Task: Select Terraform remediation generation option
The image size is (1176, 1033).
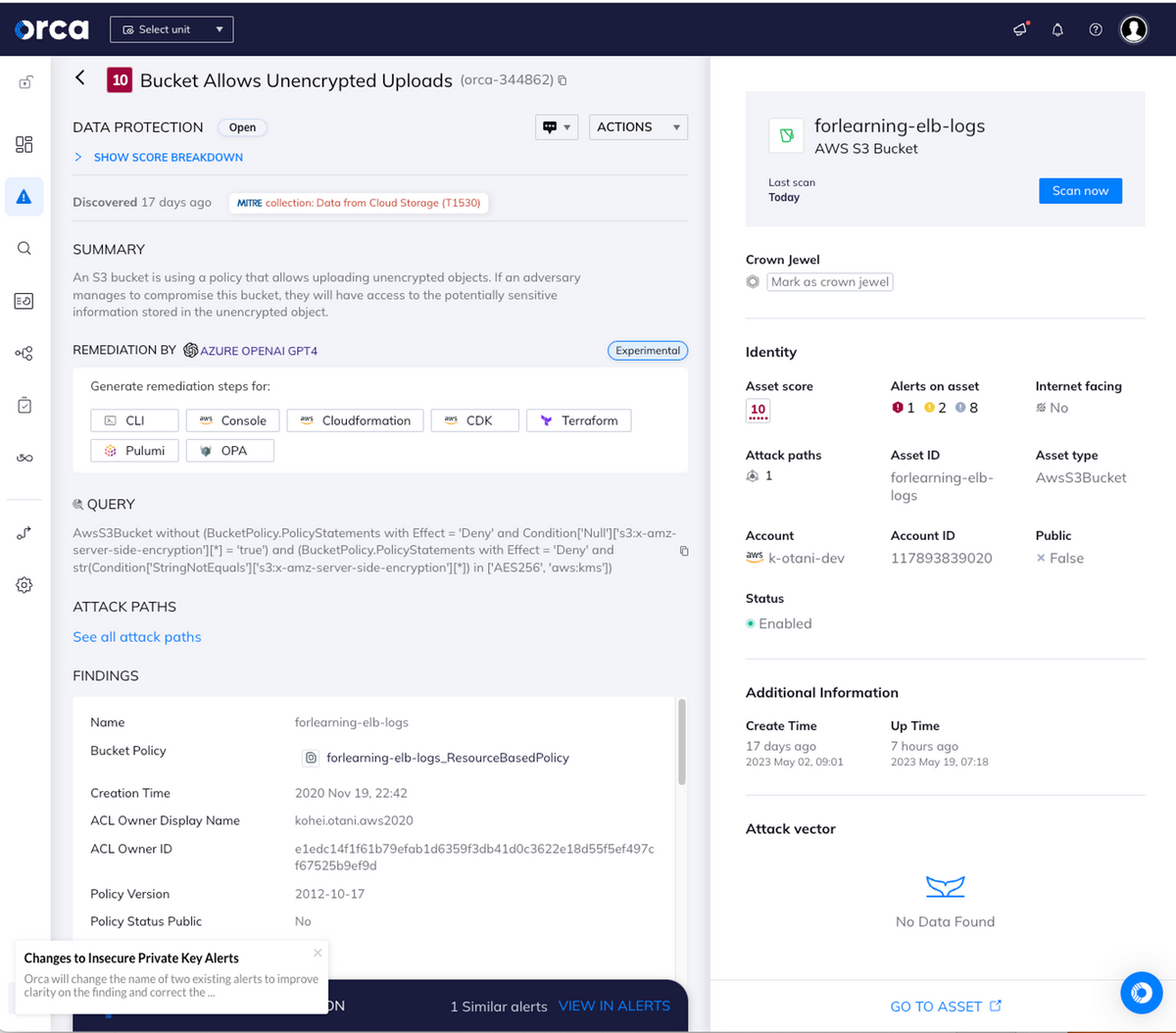Action: [578, 420]
